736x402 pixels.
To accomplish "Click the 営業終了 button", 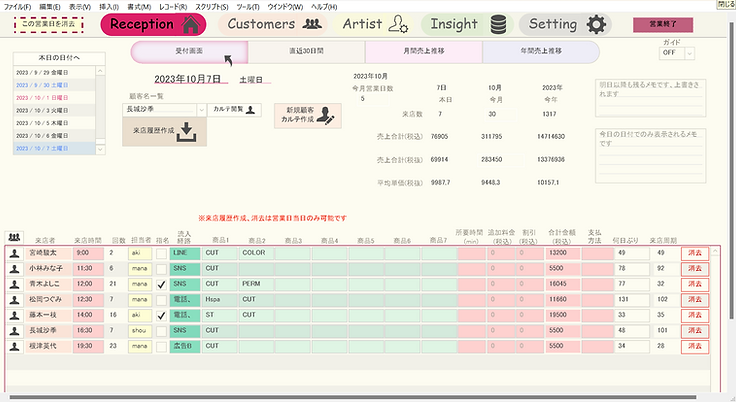I will tap(663, 24).
